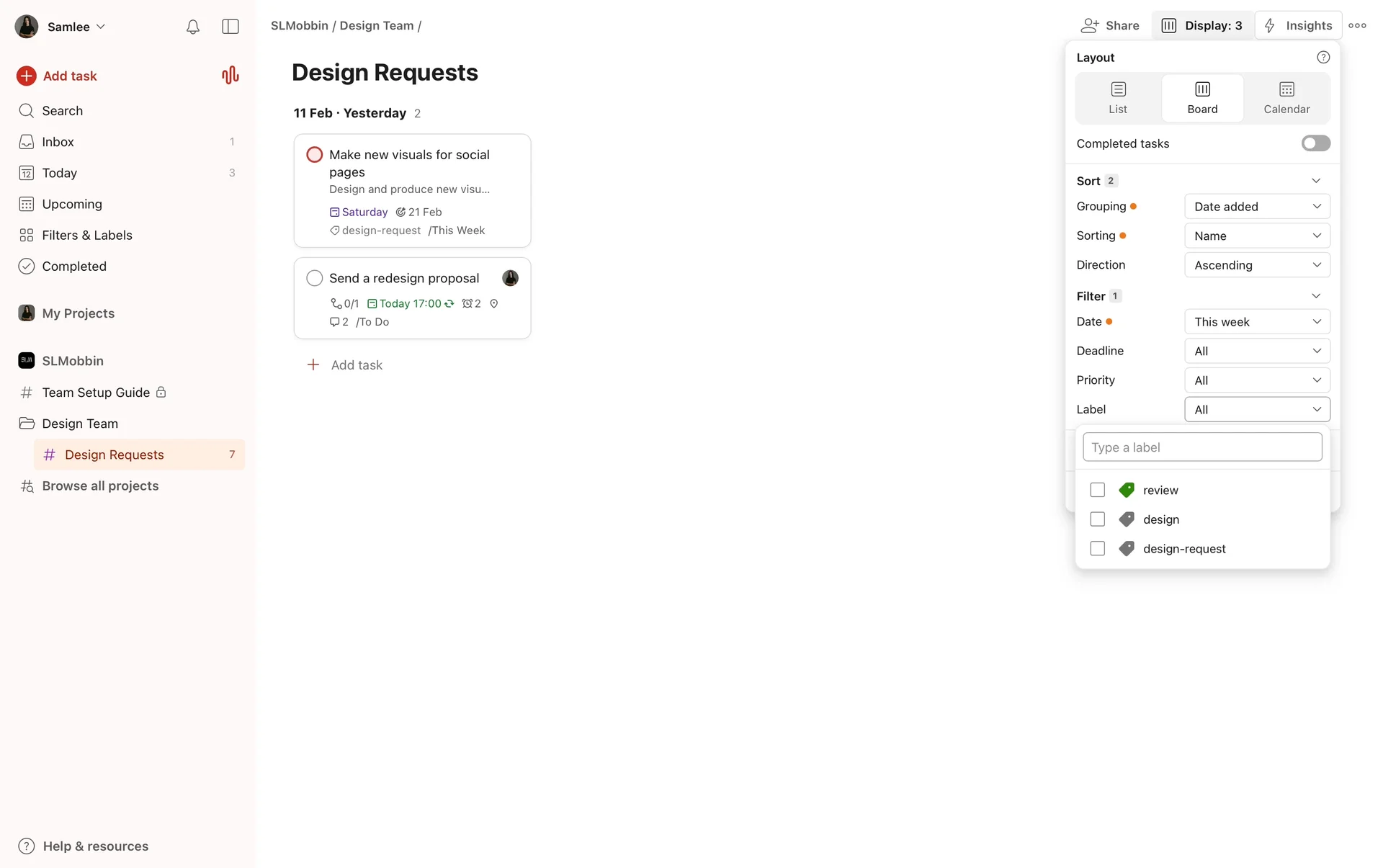Viewport: 1383px width, 868px height.
Task: Click the Type a label input field
Action: click(x=1202, y=447)
